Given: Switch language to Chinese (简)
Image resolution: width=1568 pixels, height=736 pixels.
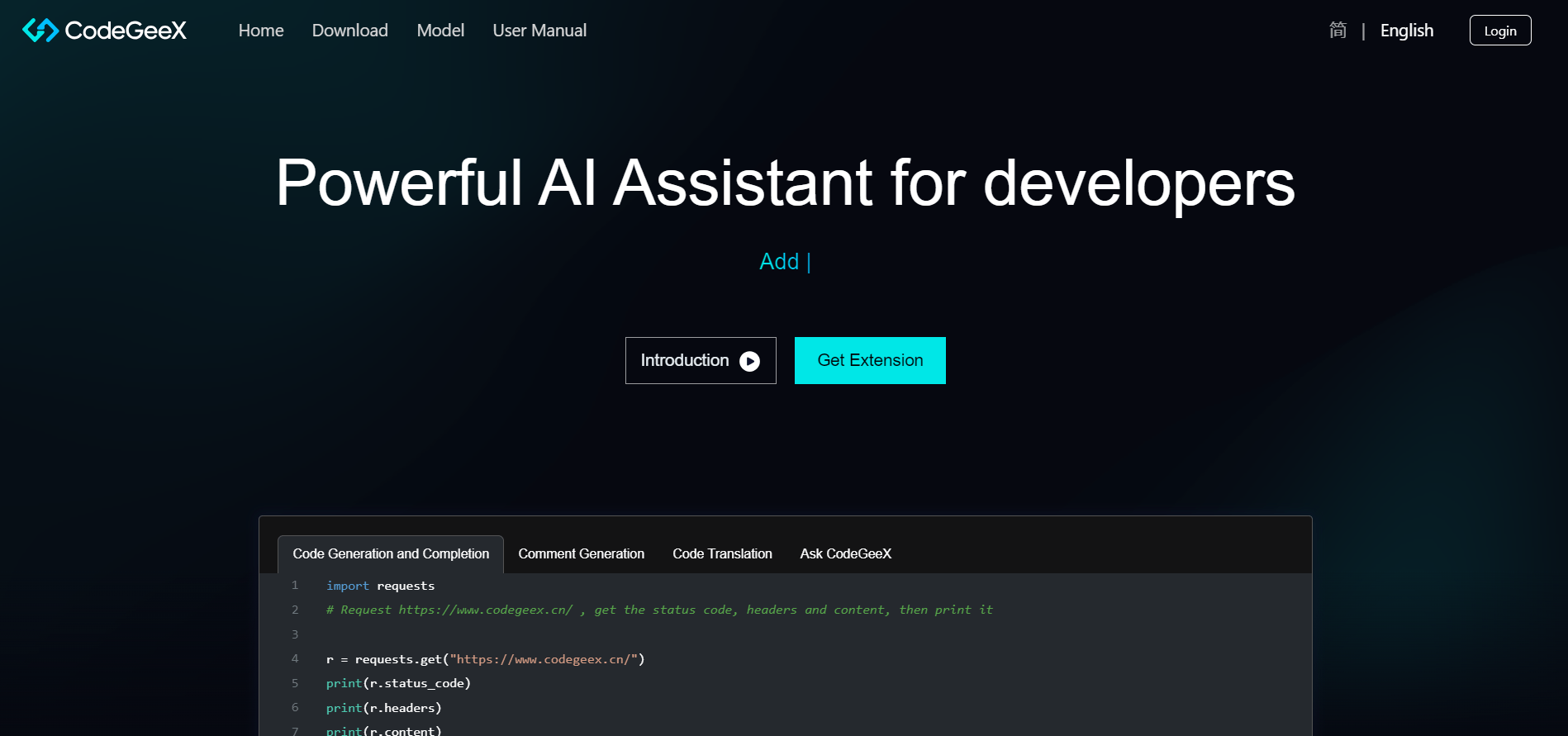Looking at the screenshot, I should (1338, 31).
